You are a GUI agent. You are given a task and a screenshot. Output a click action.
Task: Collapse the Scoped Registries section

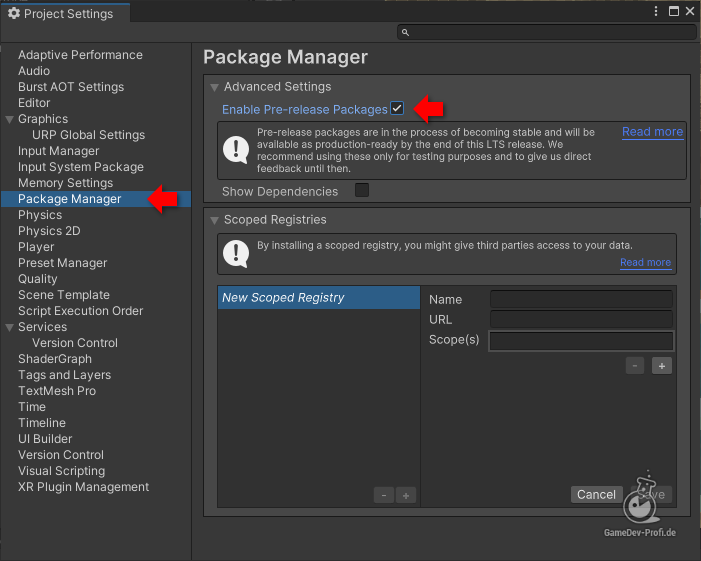click(x=214, y=220)
